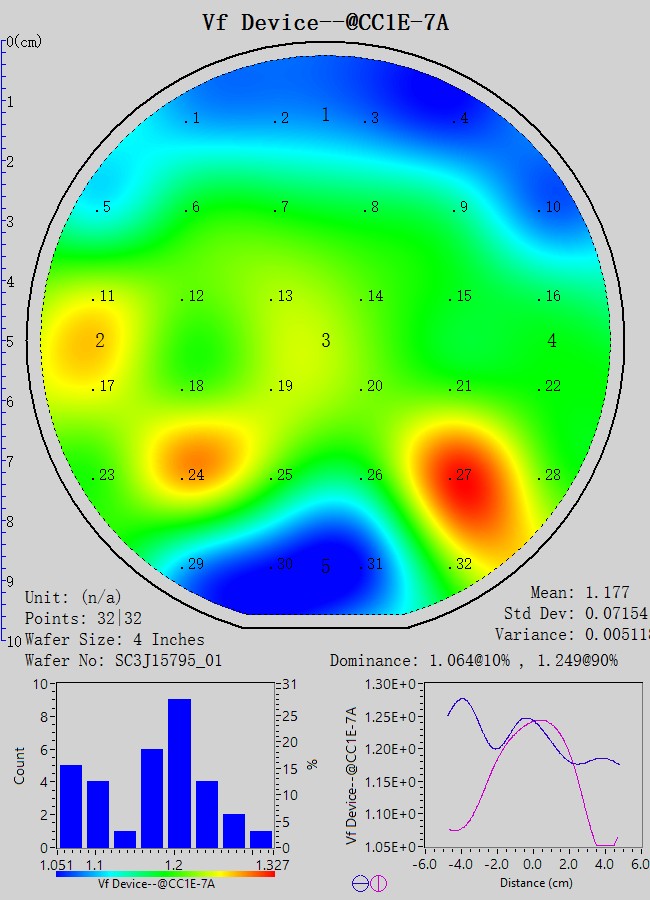The width and height of the screenshot is (650, 900).
Task: Select large site marker 4 on right edge
Action: pos(552,341)
